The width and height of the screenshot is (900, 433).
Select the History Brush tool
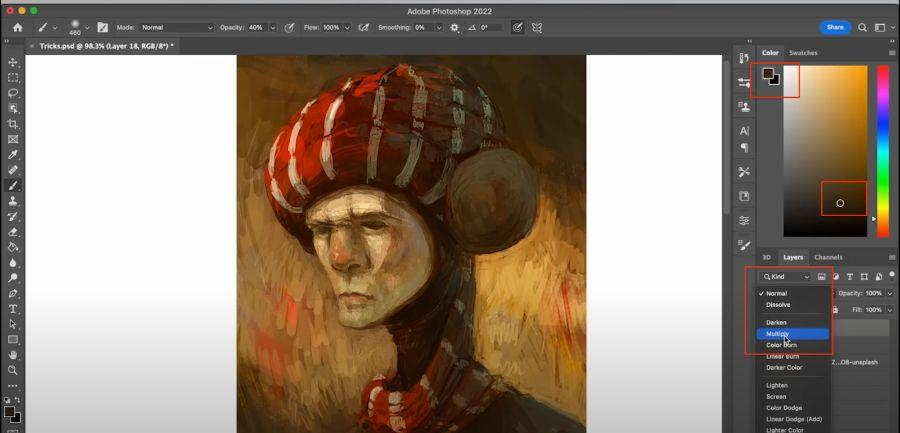(x=13, y=216)
